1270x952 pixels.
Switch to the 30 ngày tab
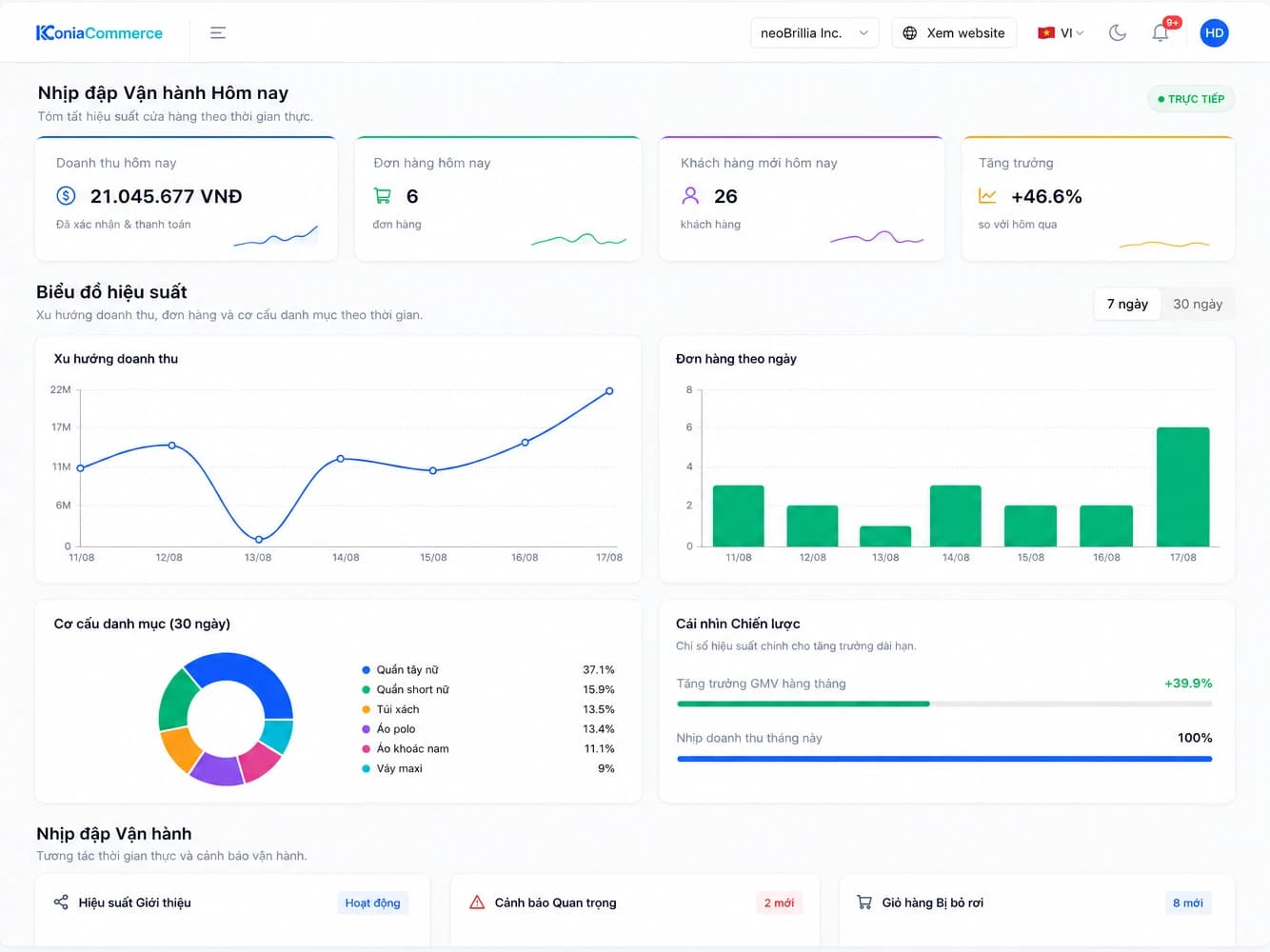1198,304
